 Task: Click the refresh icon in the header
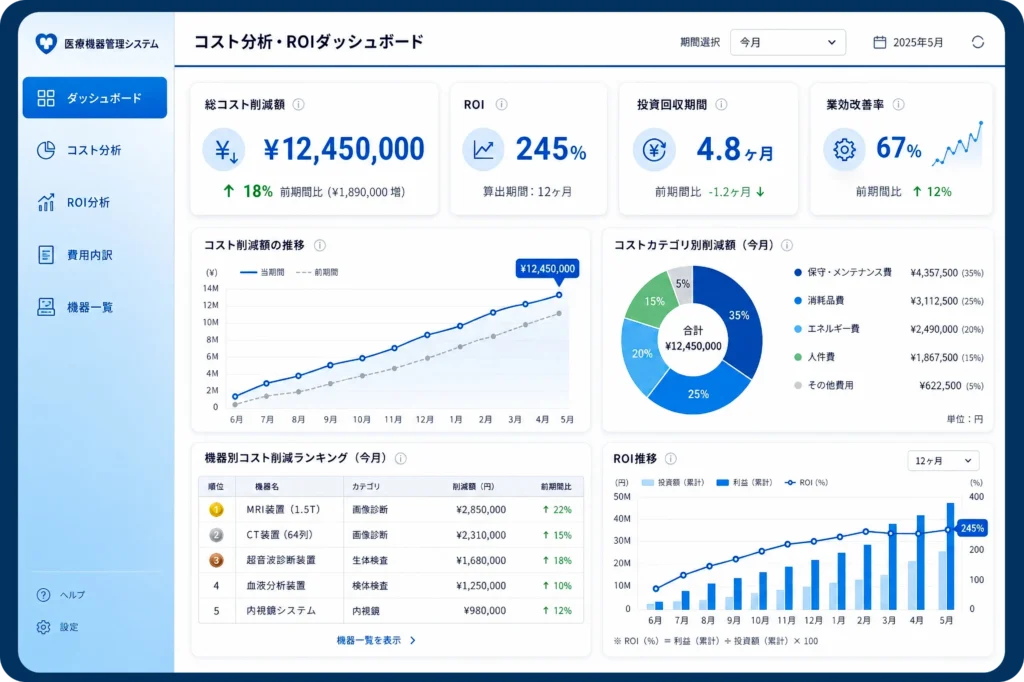(978, 42)
